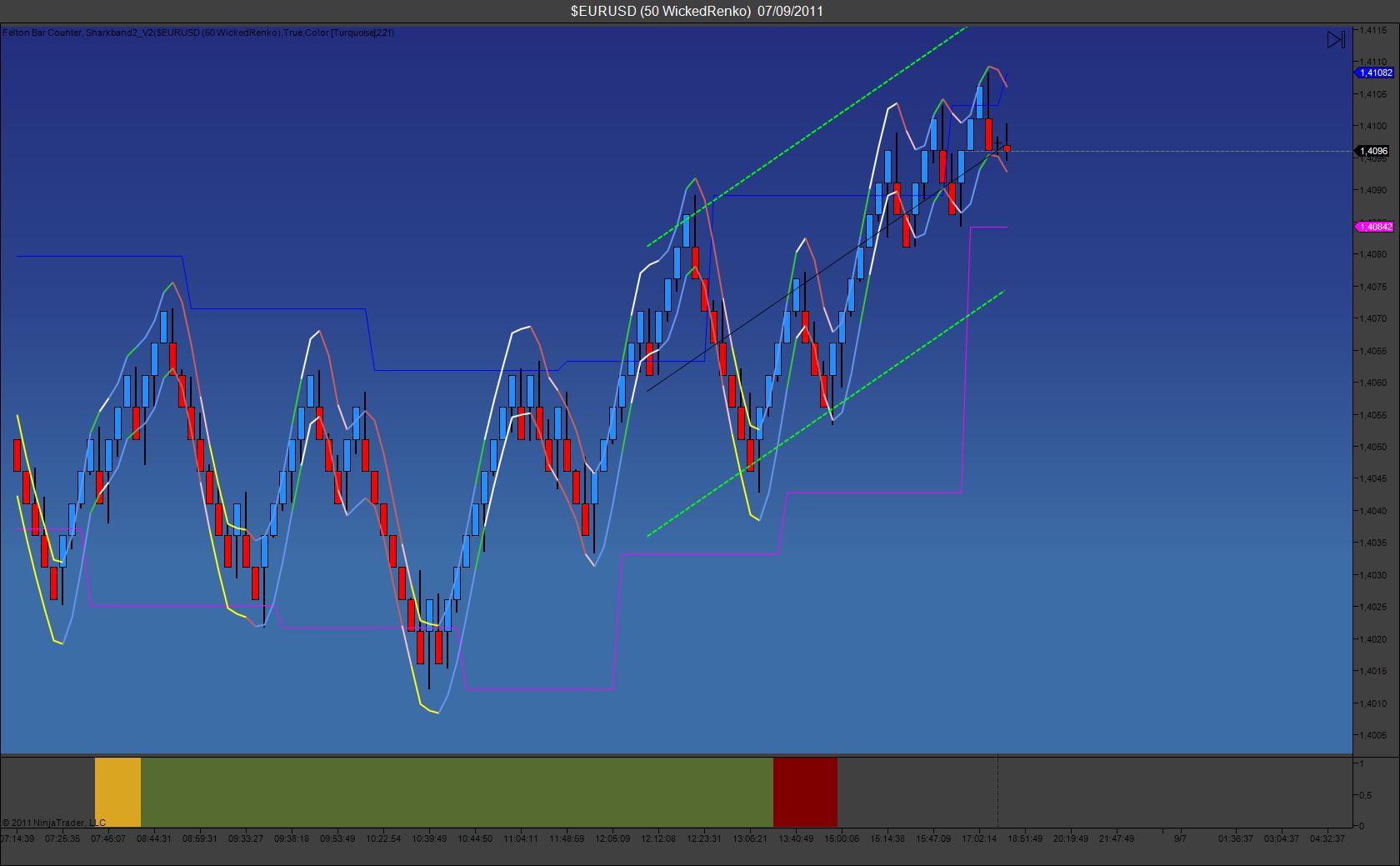Click the 9/7 date label on time axis
Viewport: 1400px width, 866px height.
(x=1180, y=838)
